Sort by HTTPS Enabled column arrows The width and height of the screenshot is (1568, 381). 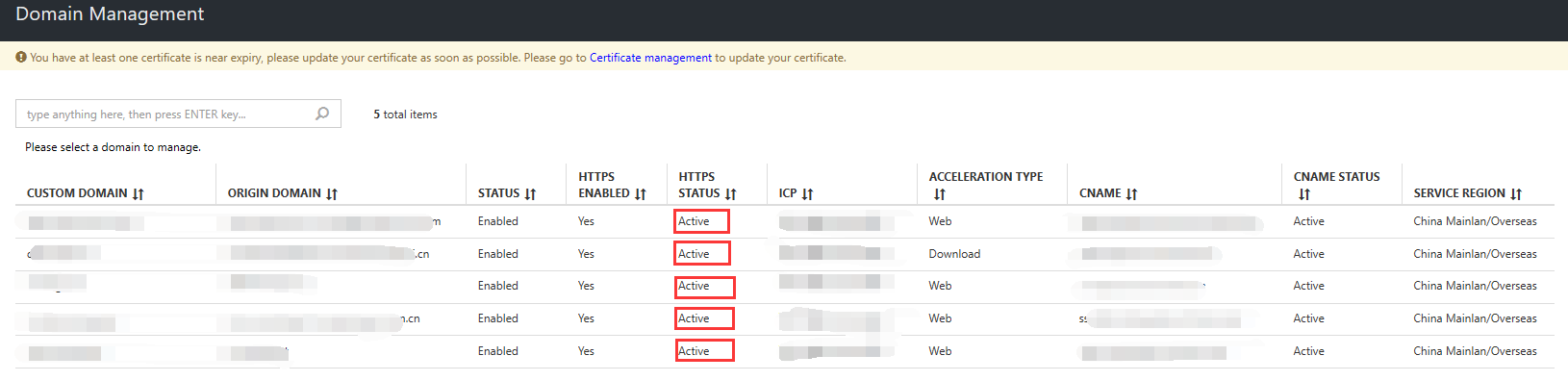tap(641, 193)
